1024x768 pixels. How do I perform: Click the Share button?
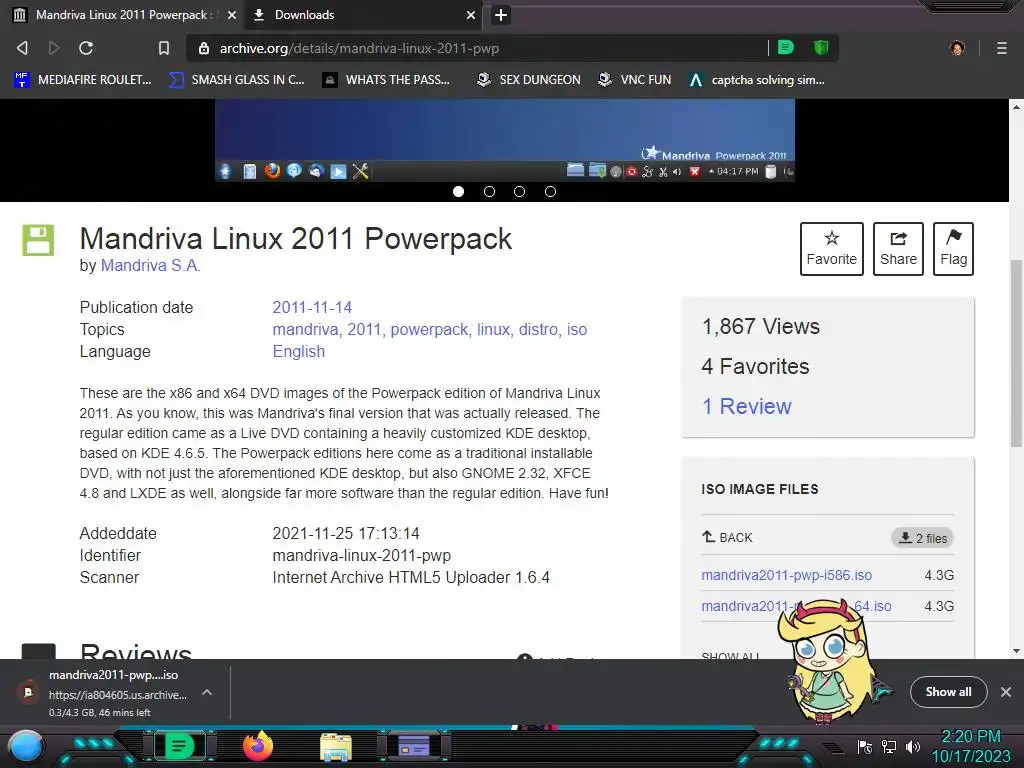click(x=899, y=249)
